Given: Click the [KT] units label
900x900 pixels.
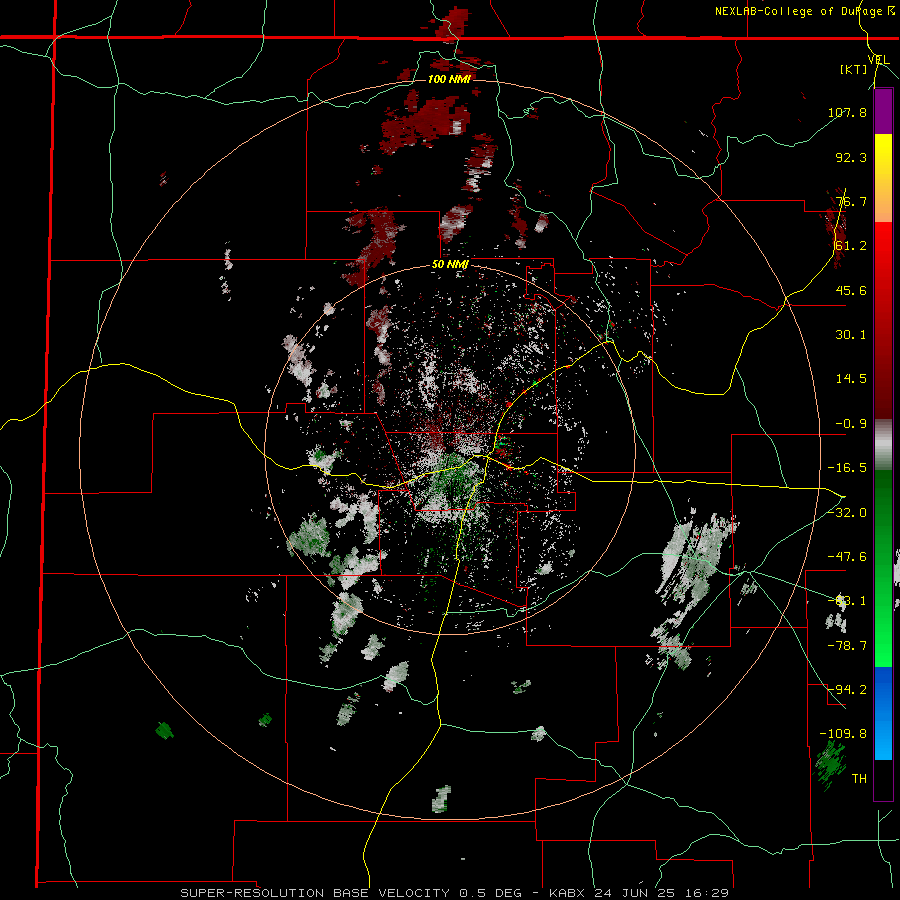Looking at the screenshot, I should click(853, 69).
